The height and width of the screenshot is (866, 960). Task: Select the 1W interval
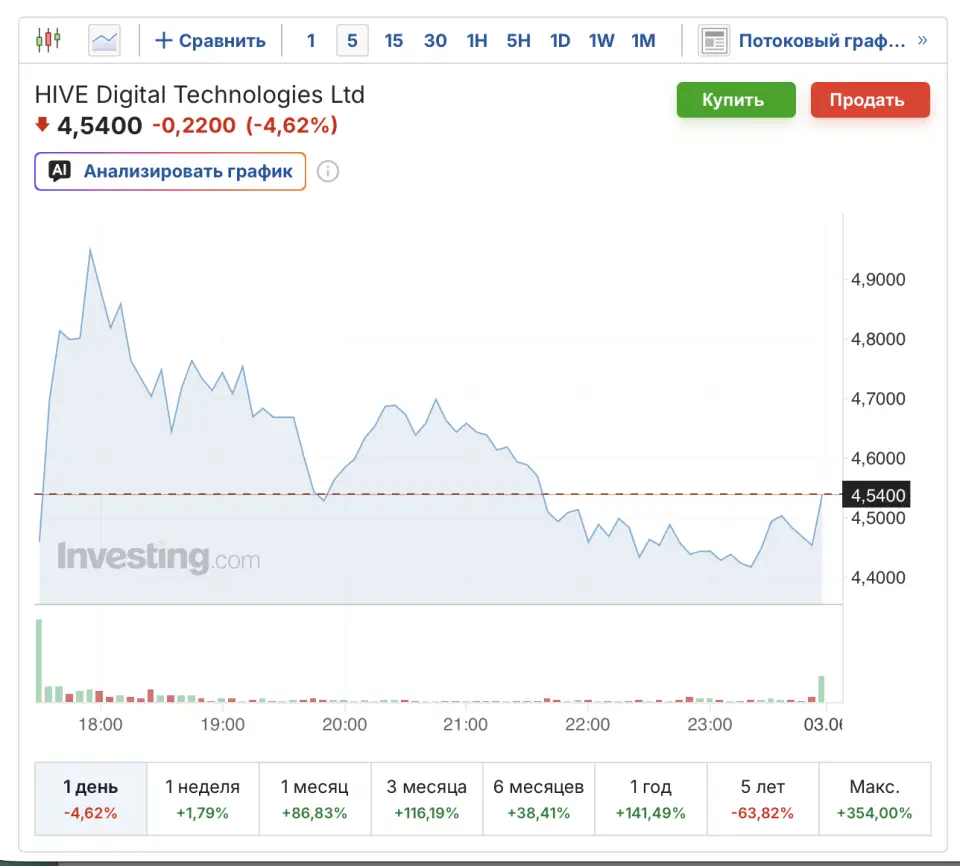point(602,41)
